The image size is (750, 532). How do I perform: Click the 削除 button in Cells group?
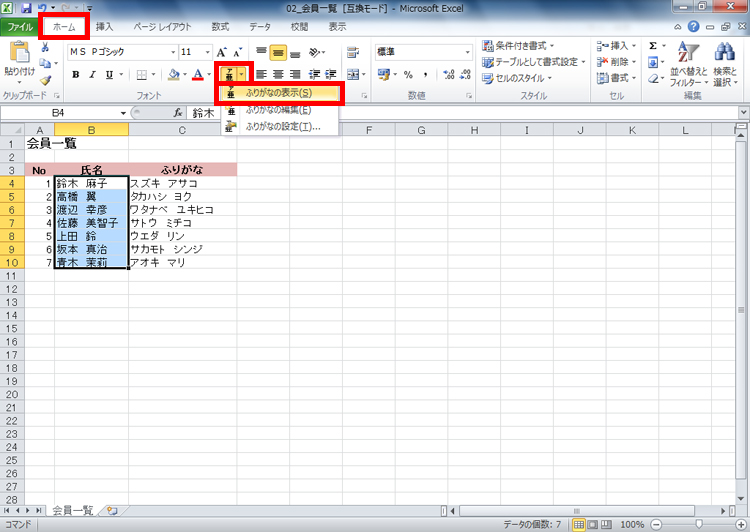[616, 62]
